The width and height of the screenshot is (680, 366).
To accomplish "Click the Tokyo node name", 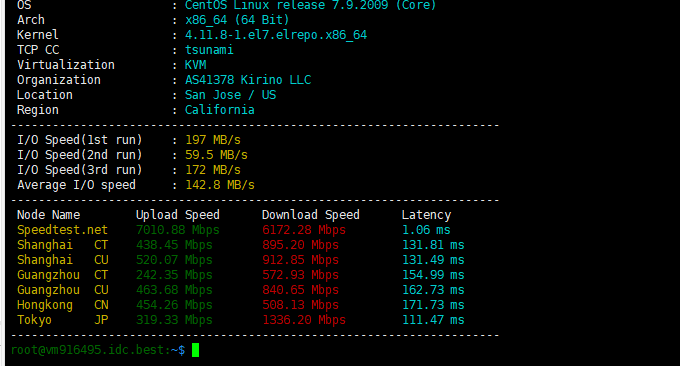I will tap(34, 320).
